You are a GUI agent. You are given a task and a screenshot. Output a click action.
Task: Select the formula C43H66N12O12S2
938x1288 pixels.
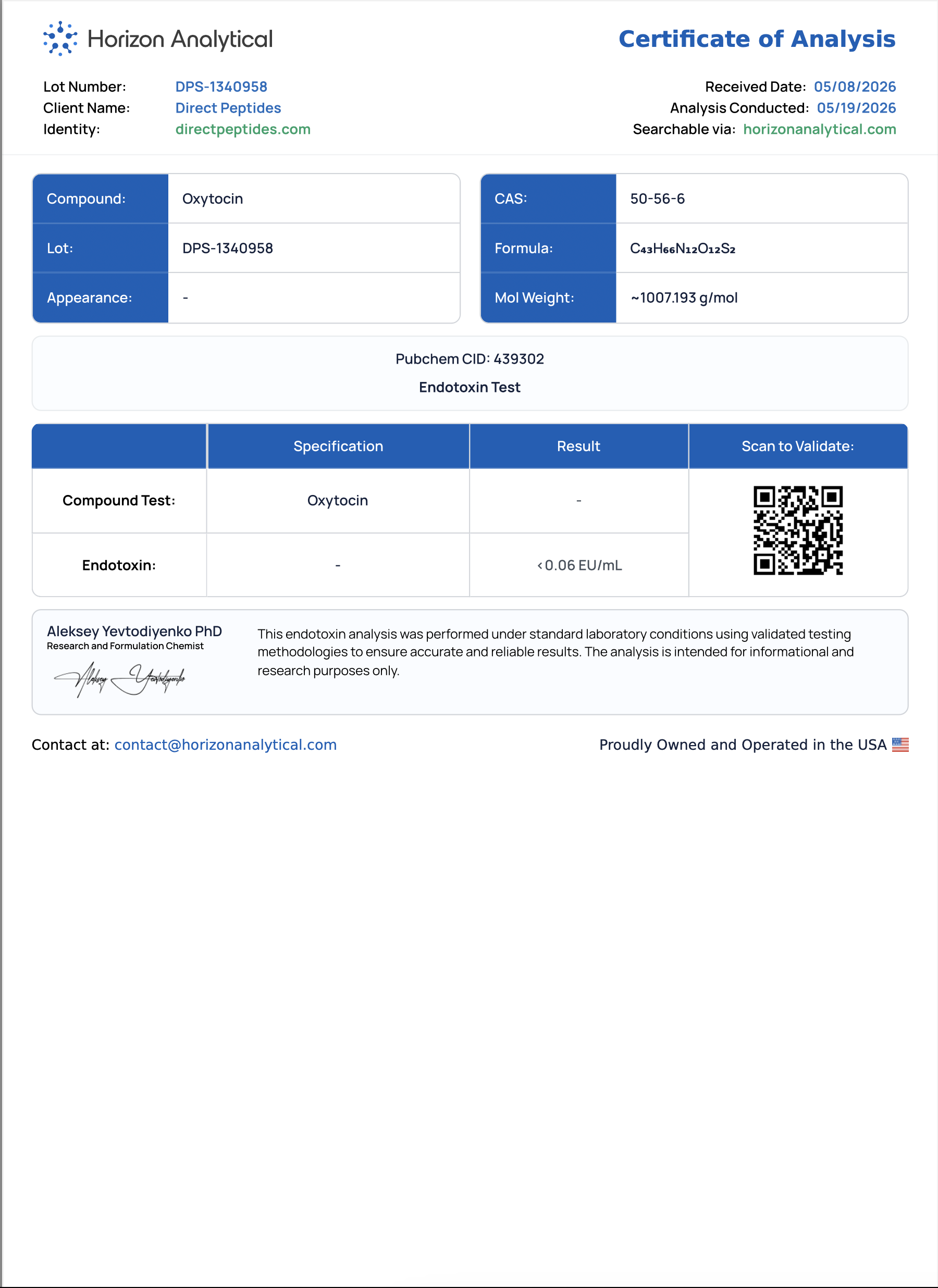click(x=682, y=248)
